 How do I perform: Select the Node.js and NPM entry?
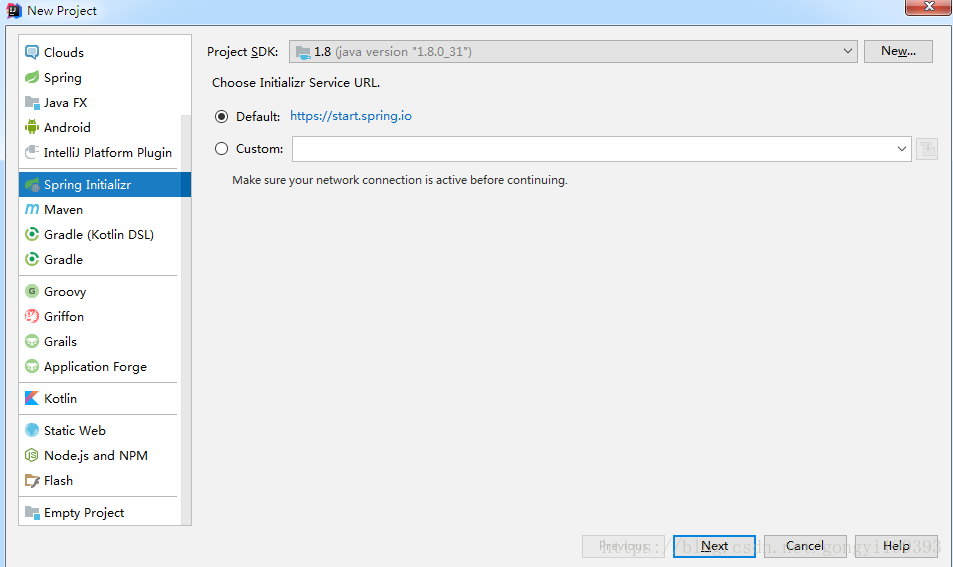point(100,455)
